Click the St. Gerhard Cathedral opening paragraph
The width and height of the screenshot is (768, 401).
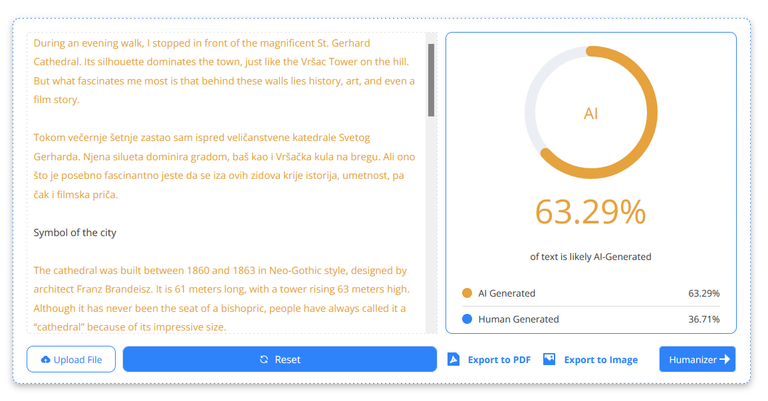pyautogui.click(x=222, y=71)
